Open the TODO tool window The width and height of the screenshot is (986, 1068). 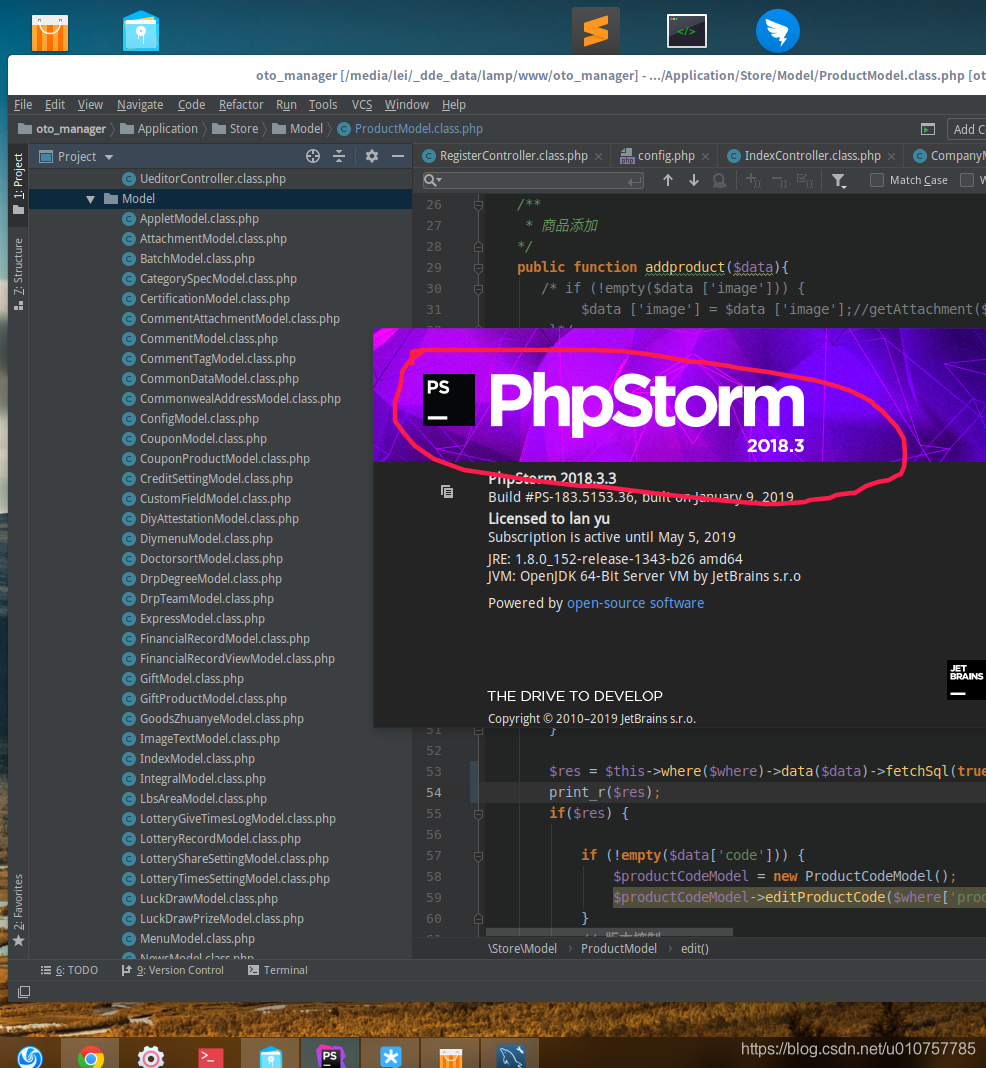(69, 970)
